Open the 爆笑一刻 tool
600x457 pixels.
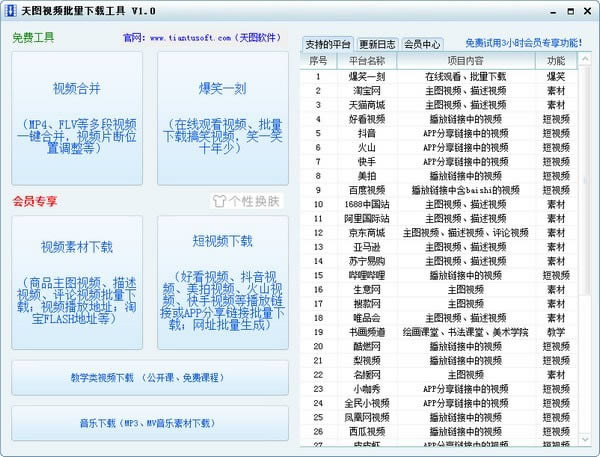(223, 118)
